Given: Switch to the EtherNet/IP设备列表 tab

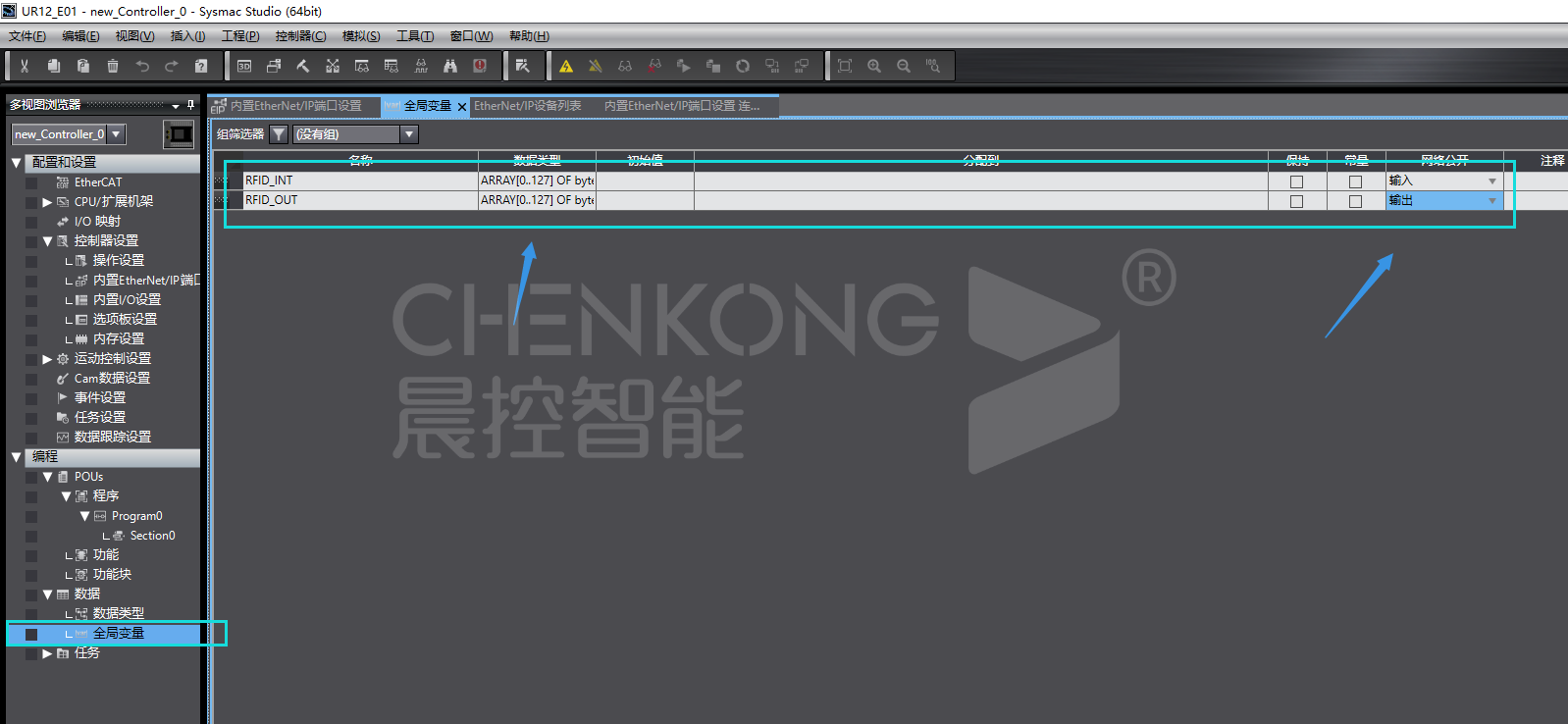Looking at the screenshot, I should tap(528, 106).
